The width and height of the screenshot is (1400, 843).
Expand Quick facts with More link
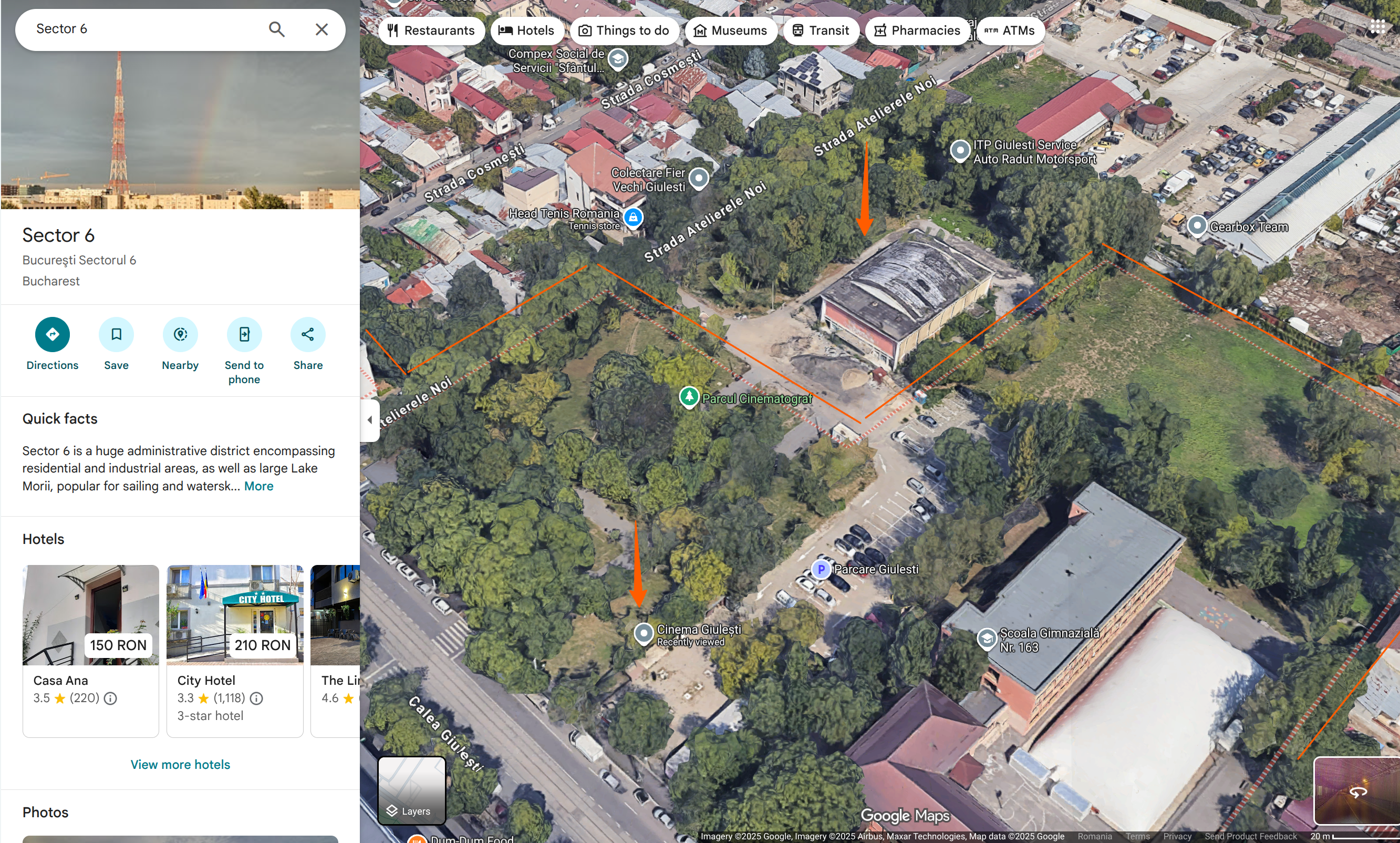(x=258, y=486)
